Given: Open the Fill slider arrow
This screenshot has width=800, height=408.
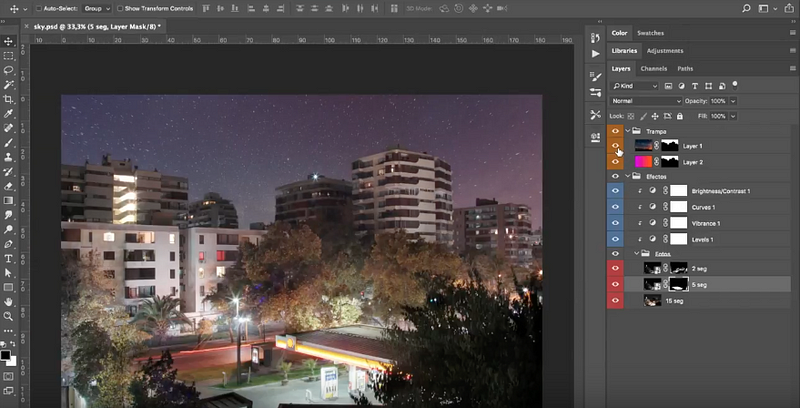Looking at the screenshot, I should click(x=733, y=116).
